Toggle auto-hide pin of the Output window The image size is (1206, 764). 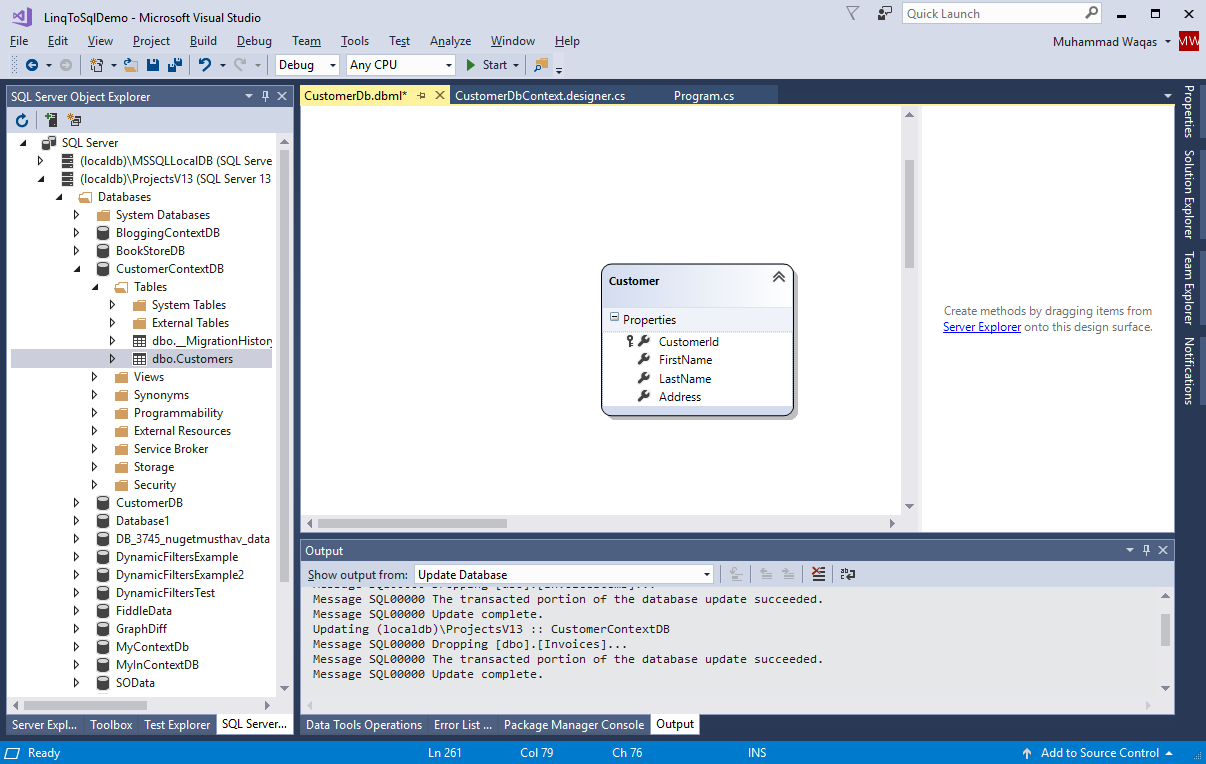(1146, 550)
